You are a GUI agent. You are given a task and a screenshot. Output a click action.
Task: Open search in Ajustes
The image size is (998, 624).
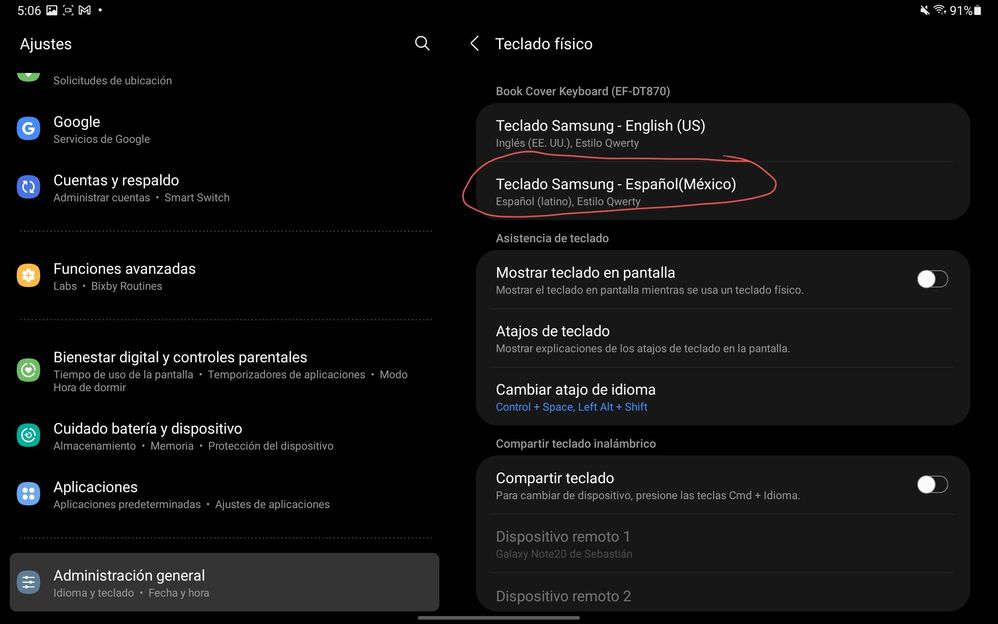tap(422, 43)
